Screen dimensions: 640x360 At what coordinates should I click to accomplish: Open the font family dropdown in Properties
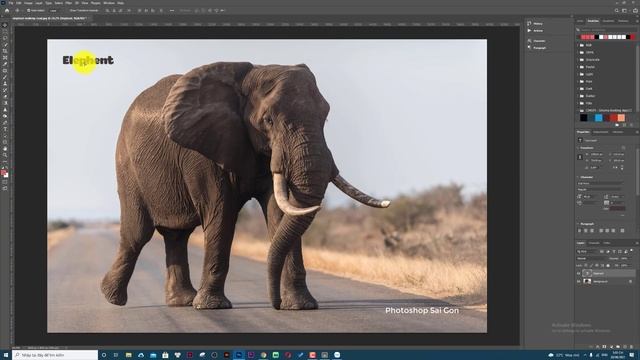600,184
